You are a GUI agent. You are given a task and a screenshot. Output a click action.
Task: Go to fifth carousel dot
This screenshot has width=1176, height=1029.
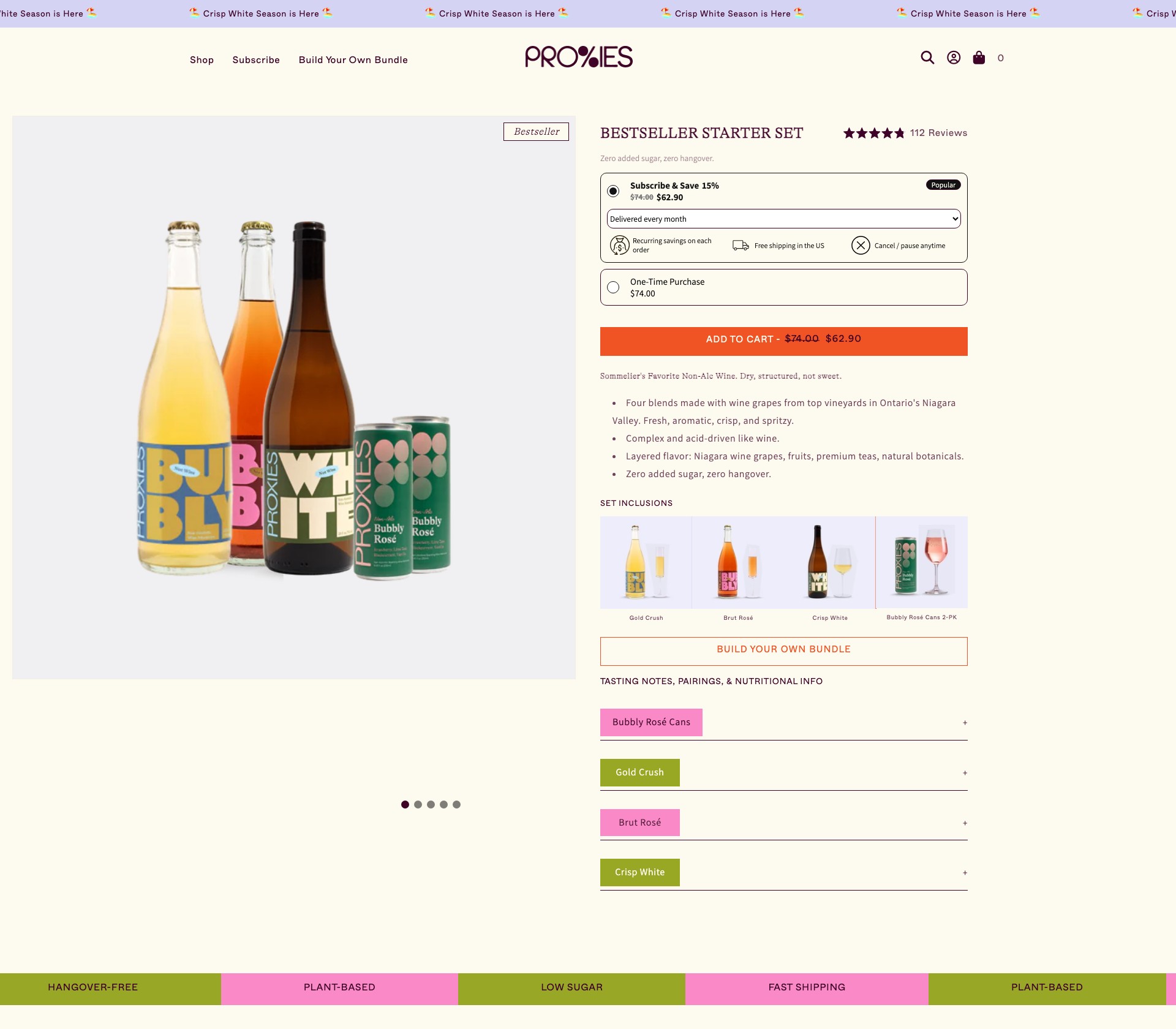[x=456, y=804]
